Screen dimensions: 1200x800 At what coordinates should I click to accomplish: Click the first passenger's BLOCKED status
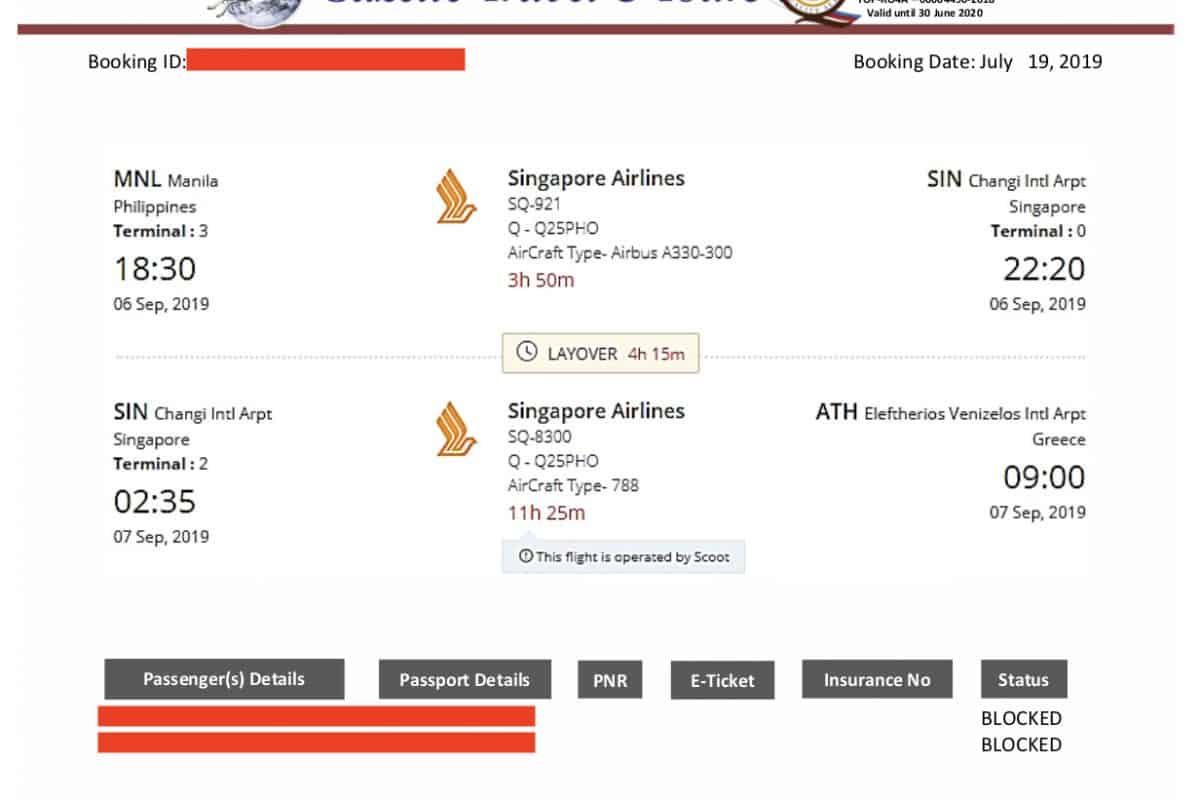click(x=1021, y=718)
